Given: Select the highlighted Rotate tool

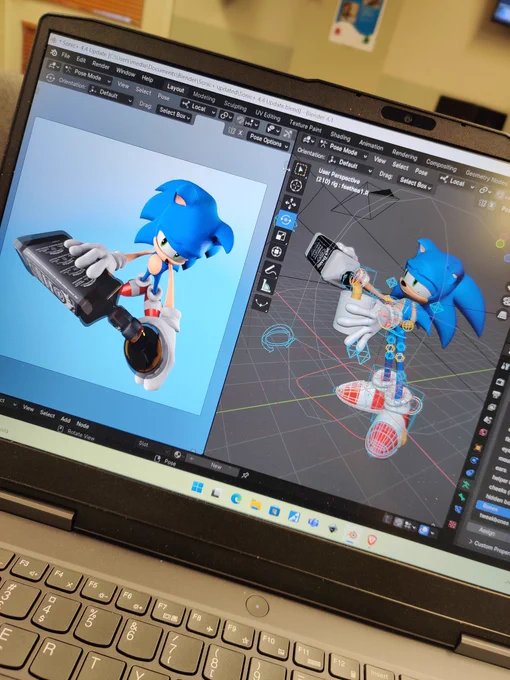Looking at the screenshot, I should pos(286,220).
